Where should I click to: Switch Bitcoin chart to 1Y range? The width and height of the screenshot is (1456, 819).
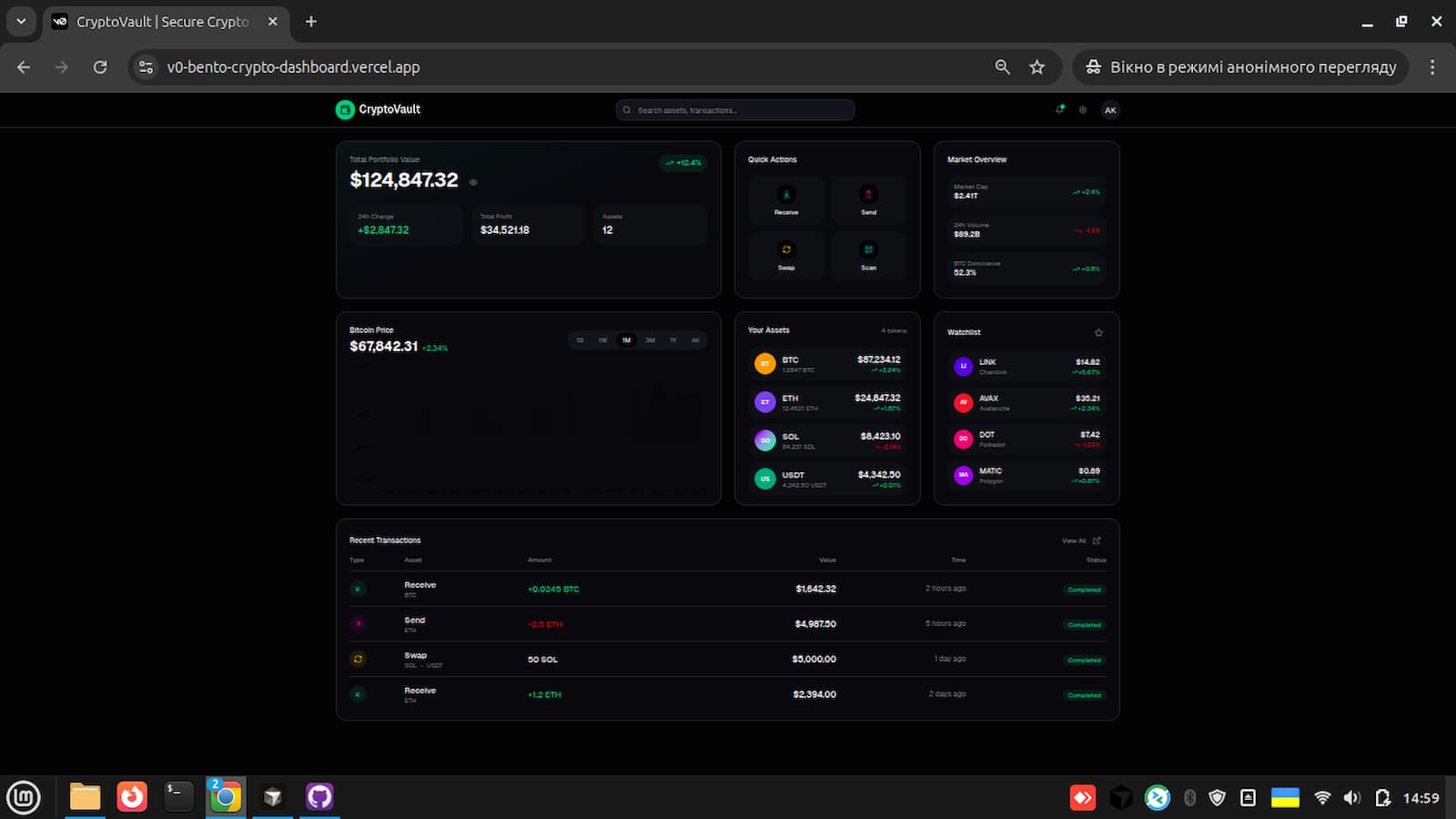pos(673,340)
